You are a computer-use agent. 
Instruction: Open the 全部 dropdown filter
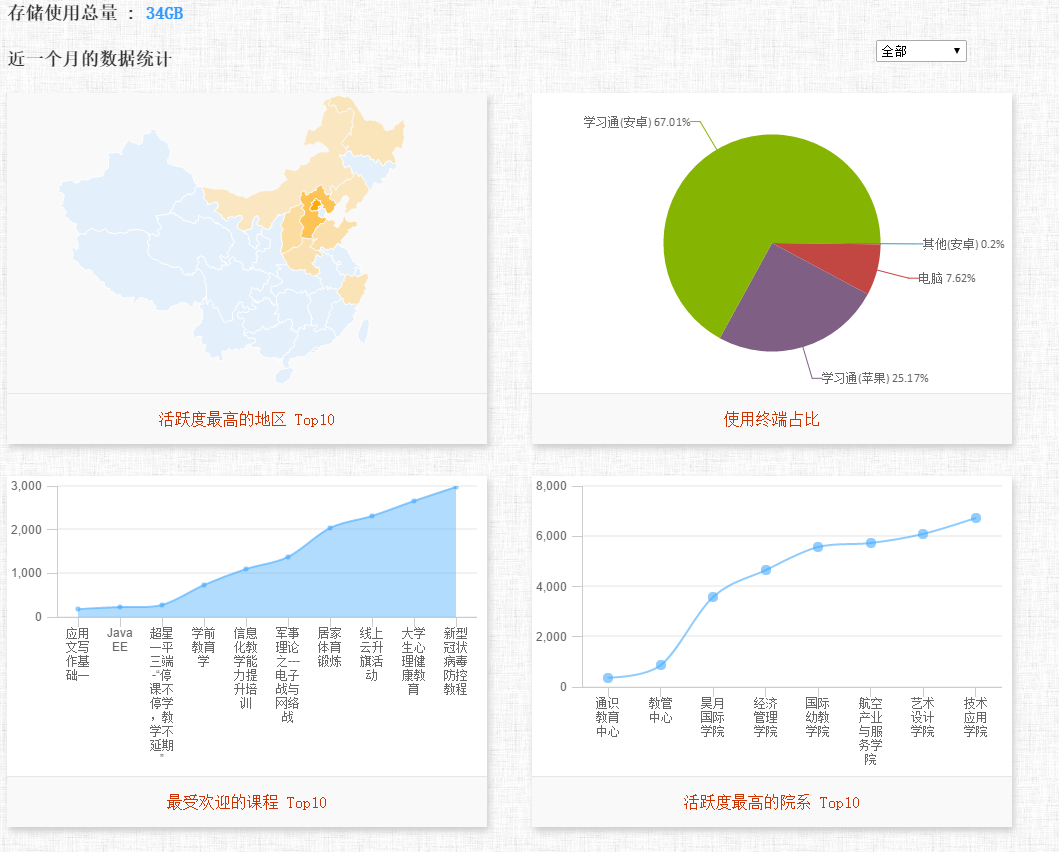[x=920, y=51]
